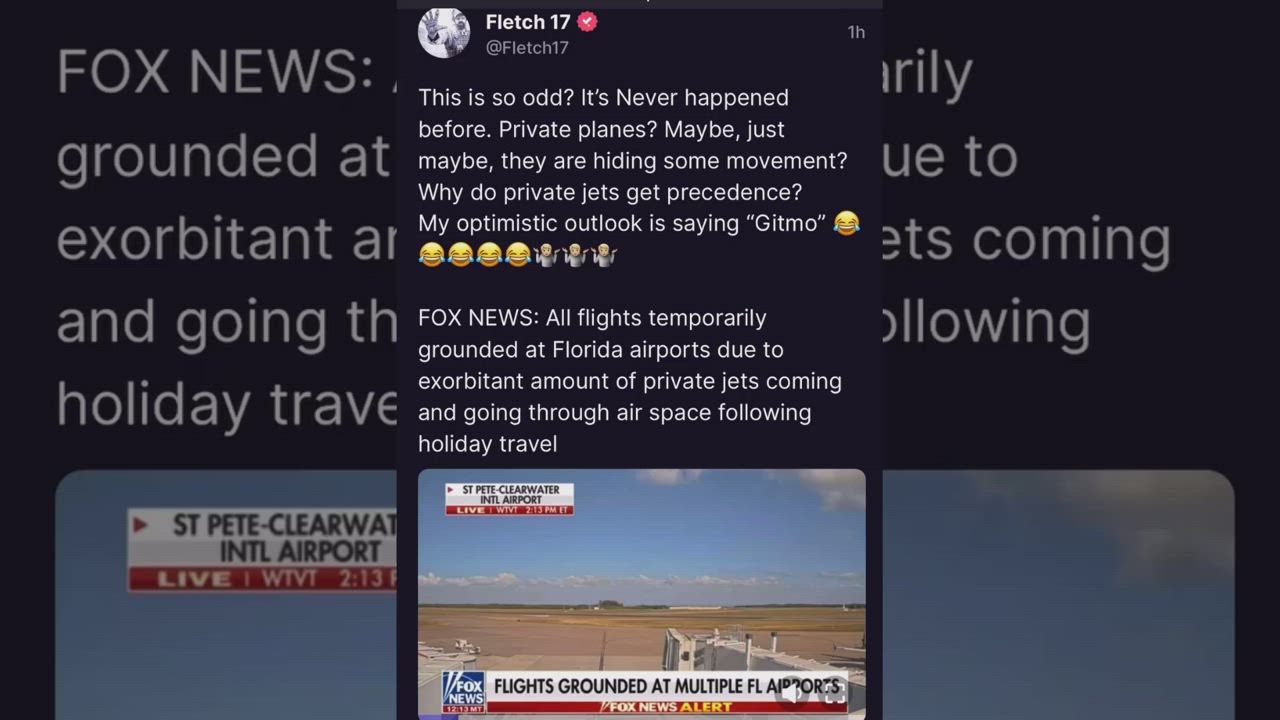This screenshot has width=1280, height=720.
Task: Open the Fletch 17 display name link
Action: (528, 22)
